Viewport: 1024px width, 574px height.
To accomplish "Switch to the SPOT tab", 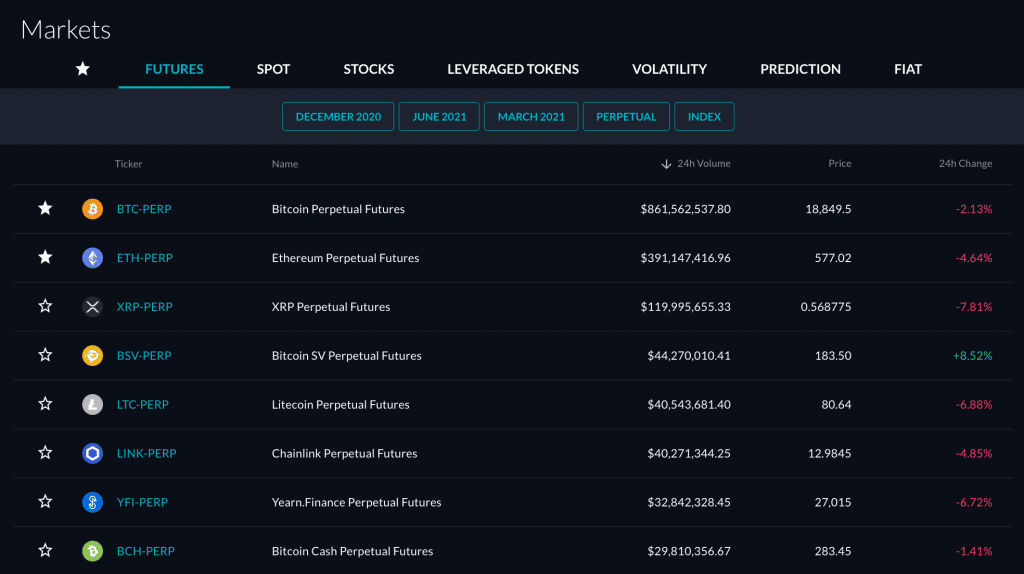I will click(x=273, y=69).
